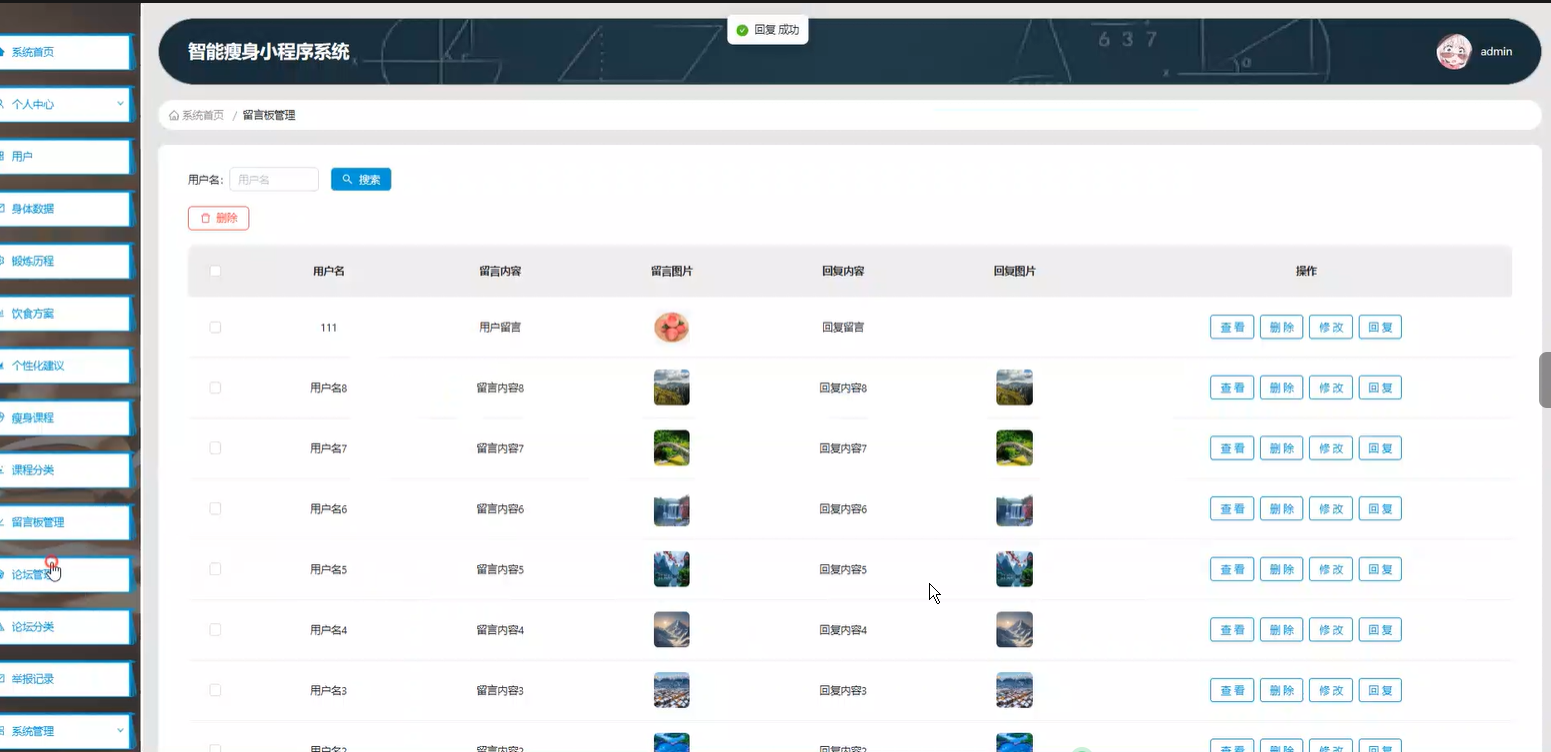
Task: Check the row checkbox for 用户名6
Action: (x=215, y=509)
